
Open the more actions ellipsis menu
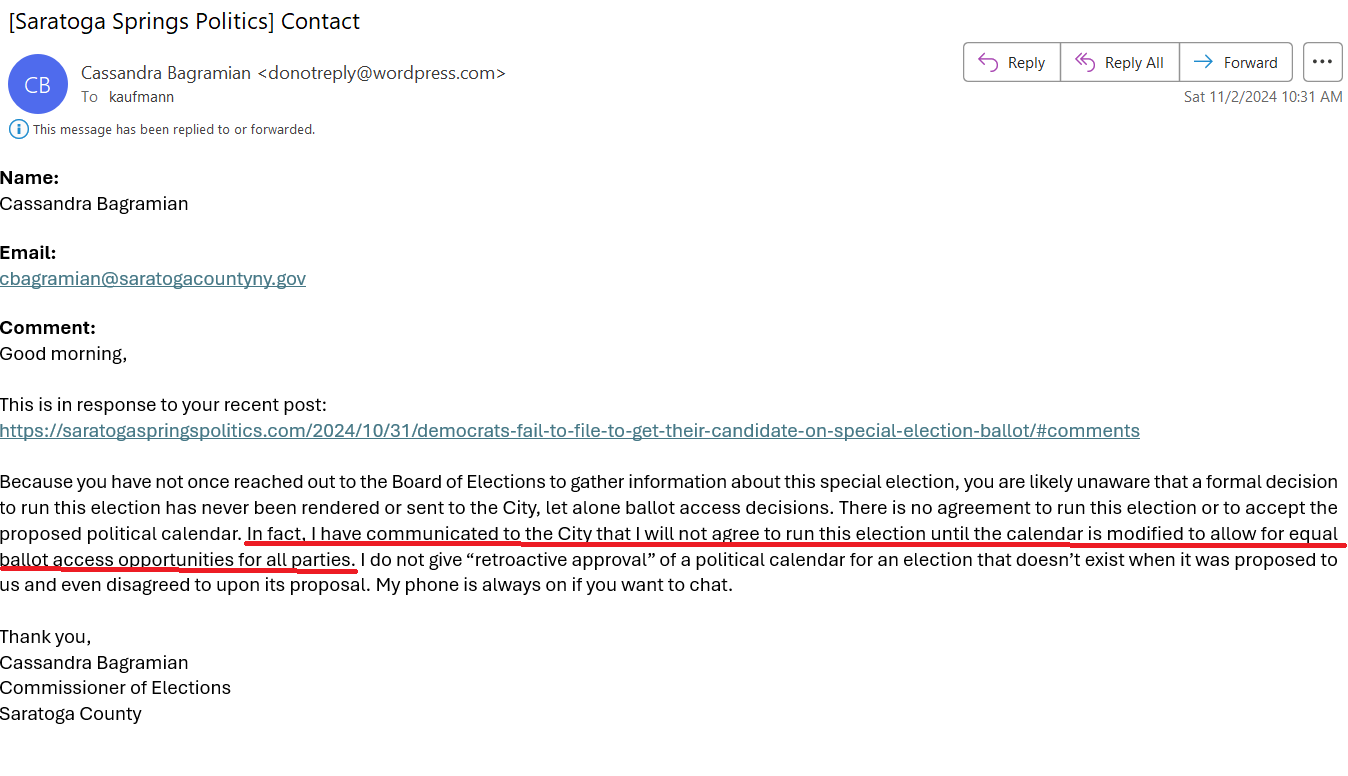[x=1322, y=62]
